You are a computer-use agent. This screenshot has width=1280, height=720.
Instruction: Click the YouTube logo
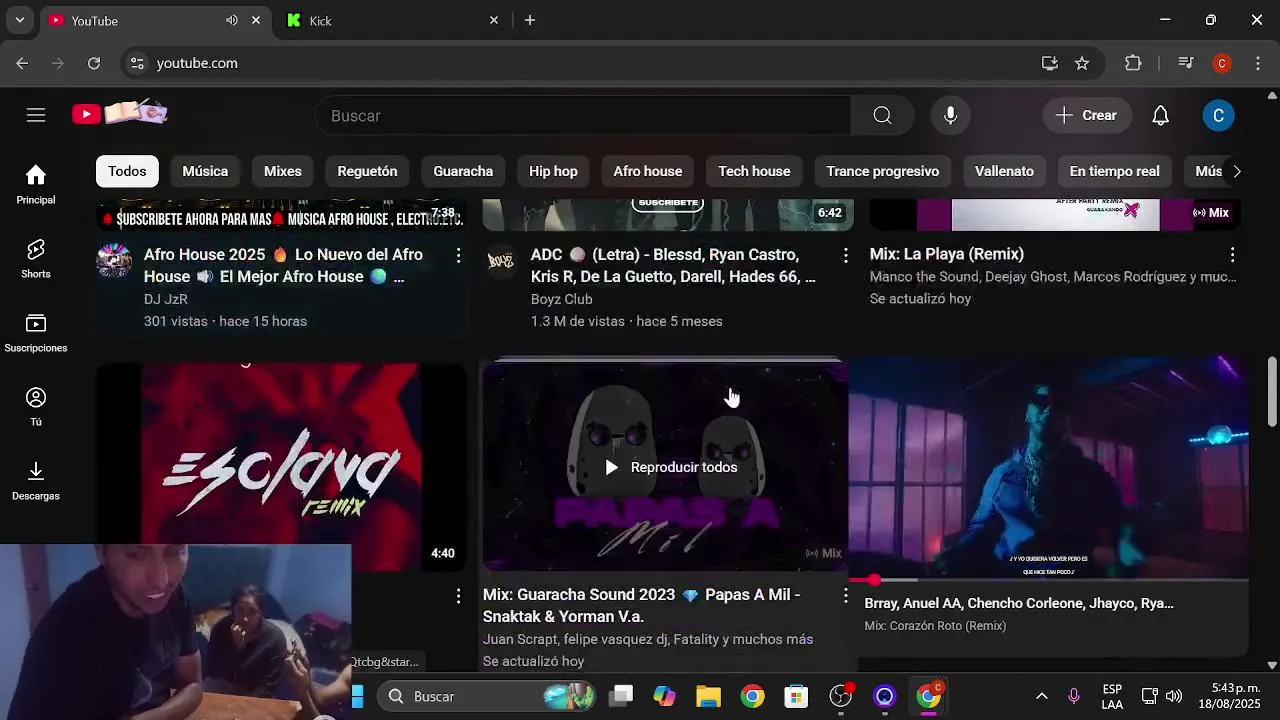coord(119,113)
